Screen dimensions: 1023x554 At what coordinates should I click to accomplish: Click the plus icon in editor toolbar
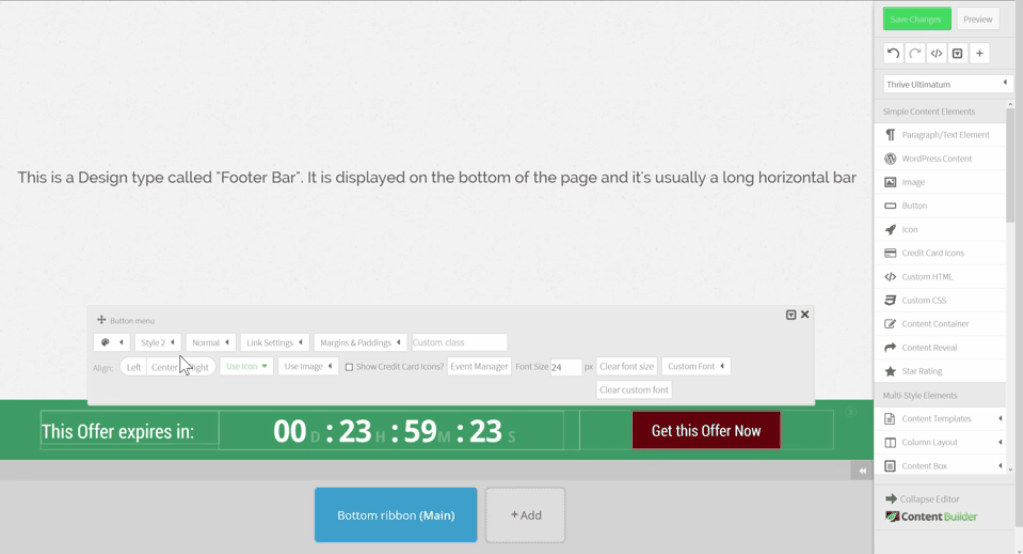coord(979,53)
